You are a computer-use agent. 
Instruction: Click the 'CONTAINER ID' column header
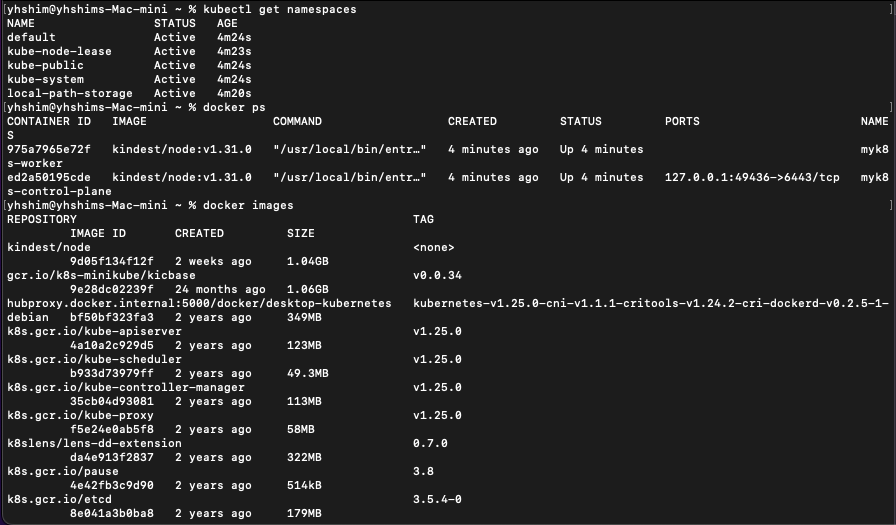tap(49, 121)
